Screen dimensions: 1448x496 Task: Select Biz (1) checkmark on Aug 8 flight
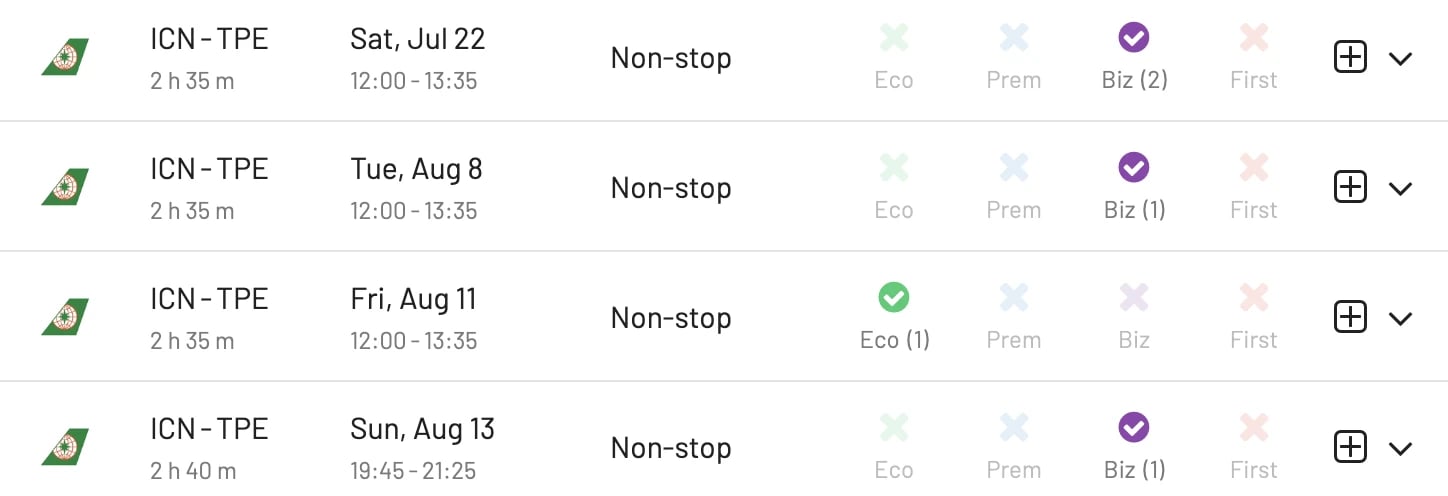(1133, 168)
